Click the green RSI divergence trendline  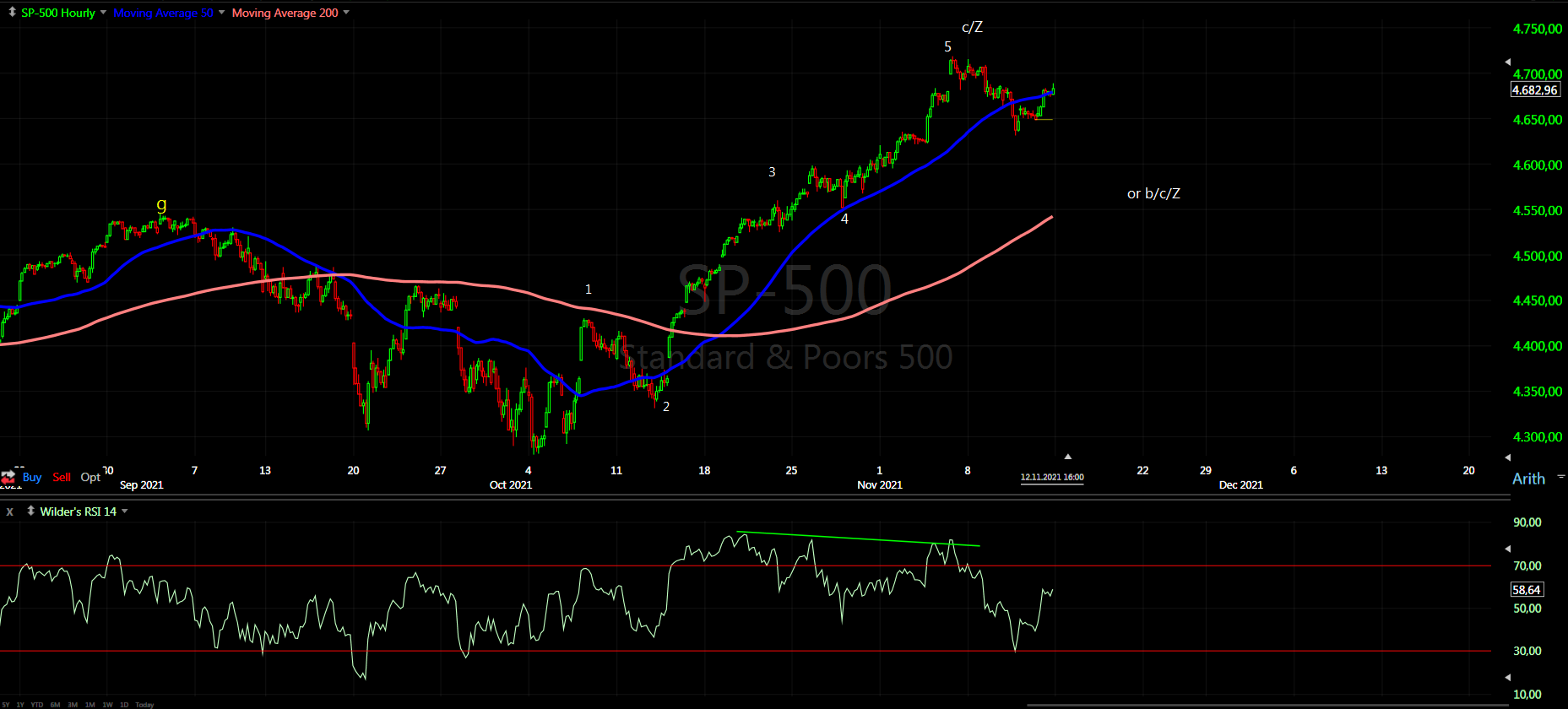[x=859, y=539]
